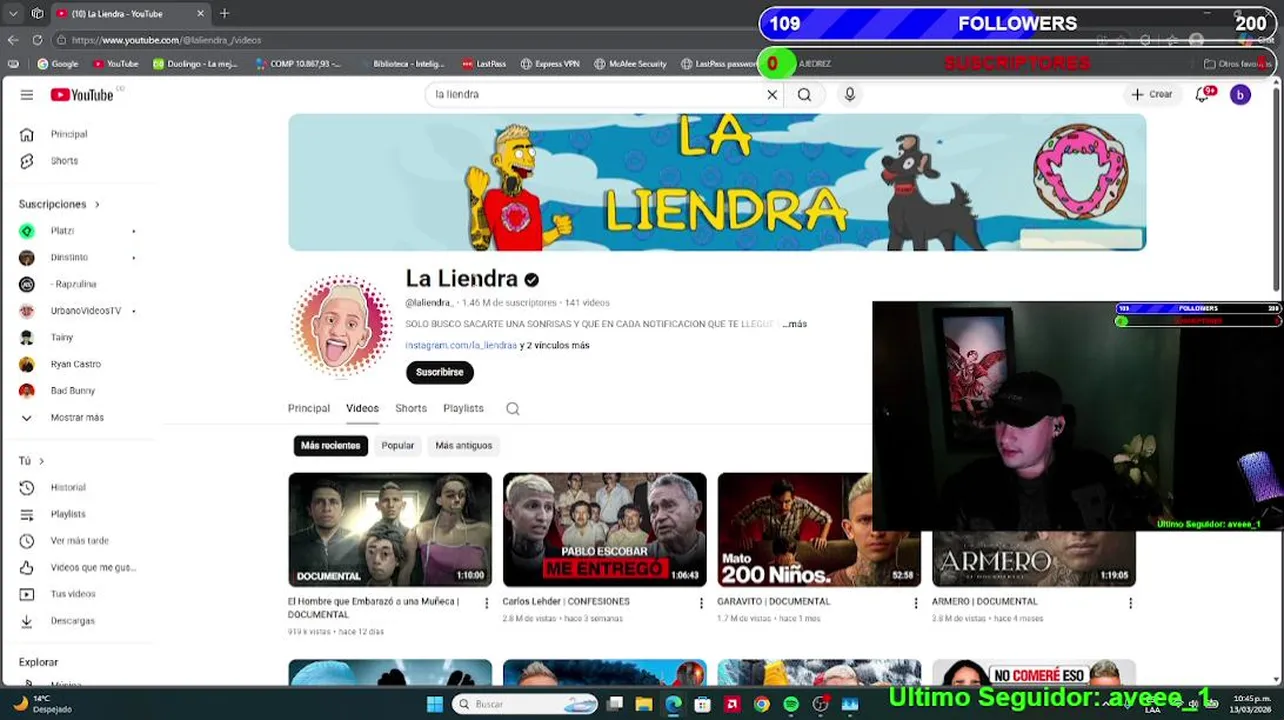Open File Explorer from the taskbar
Screen dimensions: 1284x720
(644, 704)
